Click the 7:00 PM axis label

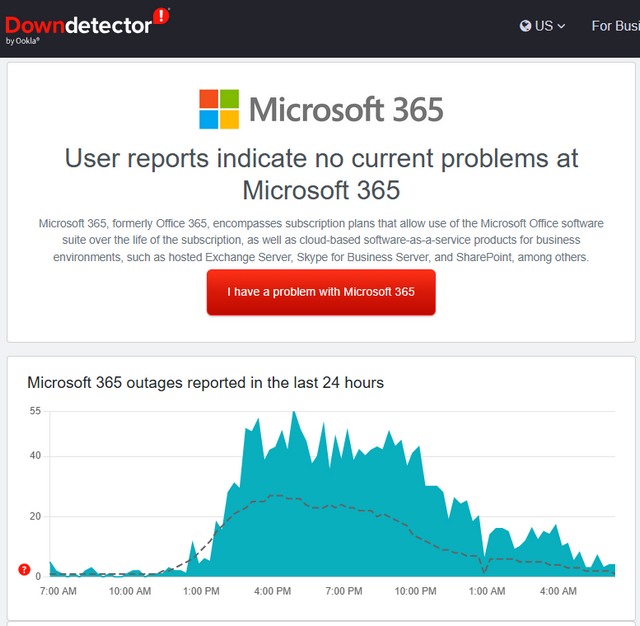(x=344, y=591)
